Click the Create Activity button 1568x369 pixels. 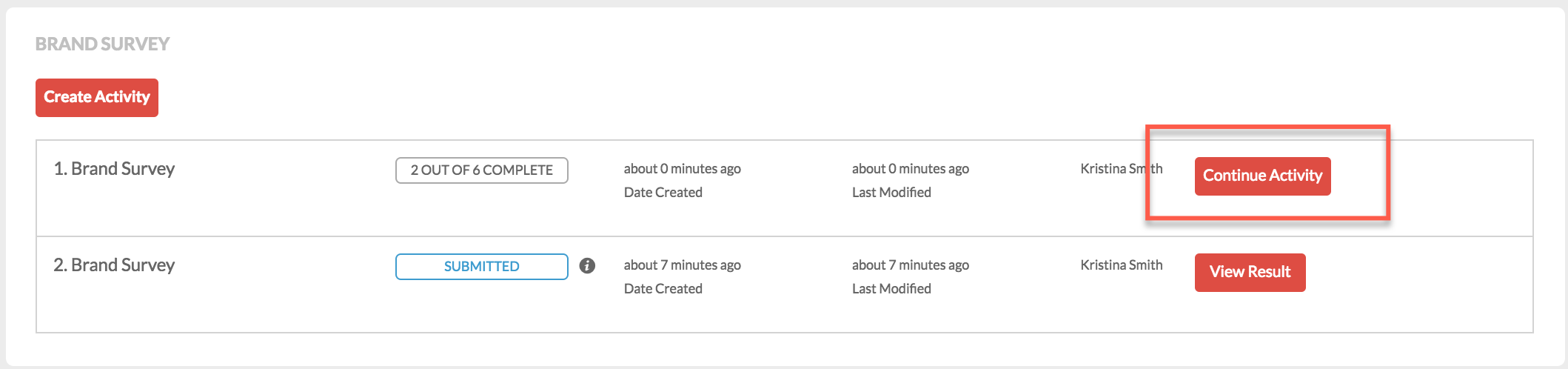[x=97, y=98]
